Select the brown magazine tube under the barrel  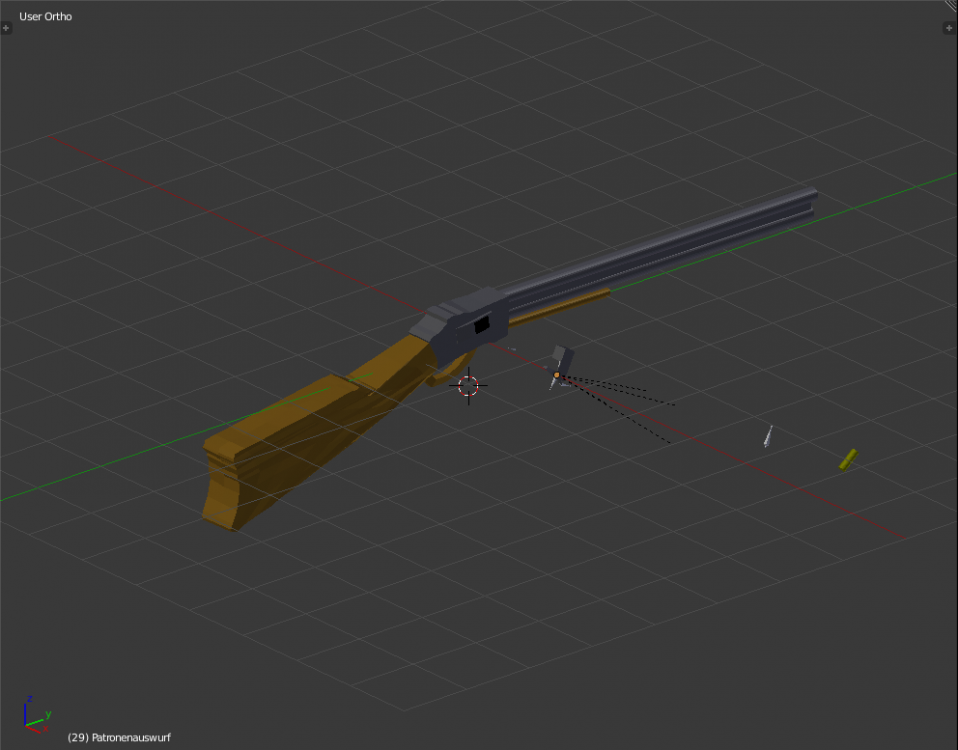tap(560, 306)
